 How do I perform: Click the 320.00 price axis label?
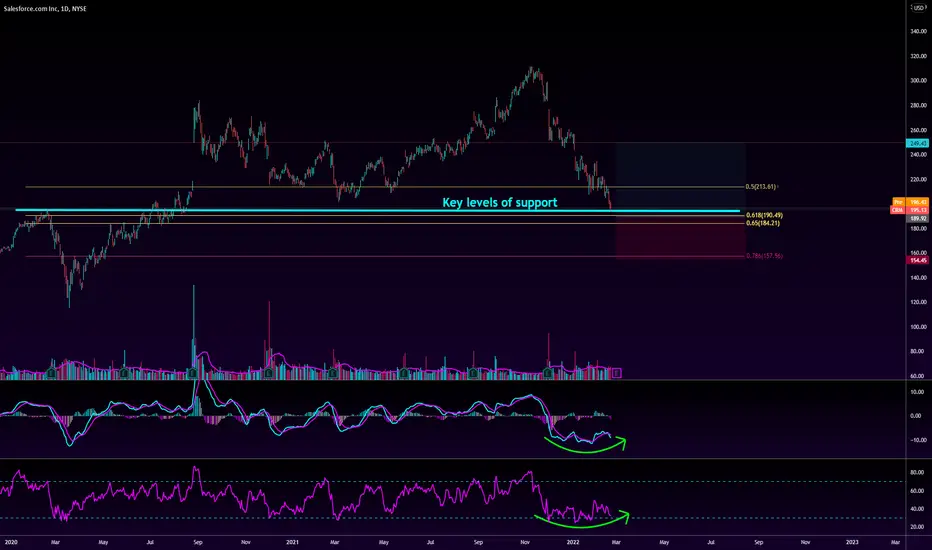point(918,56)
